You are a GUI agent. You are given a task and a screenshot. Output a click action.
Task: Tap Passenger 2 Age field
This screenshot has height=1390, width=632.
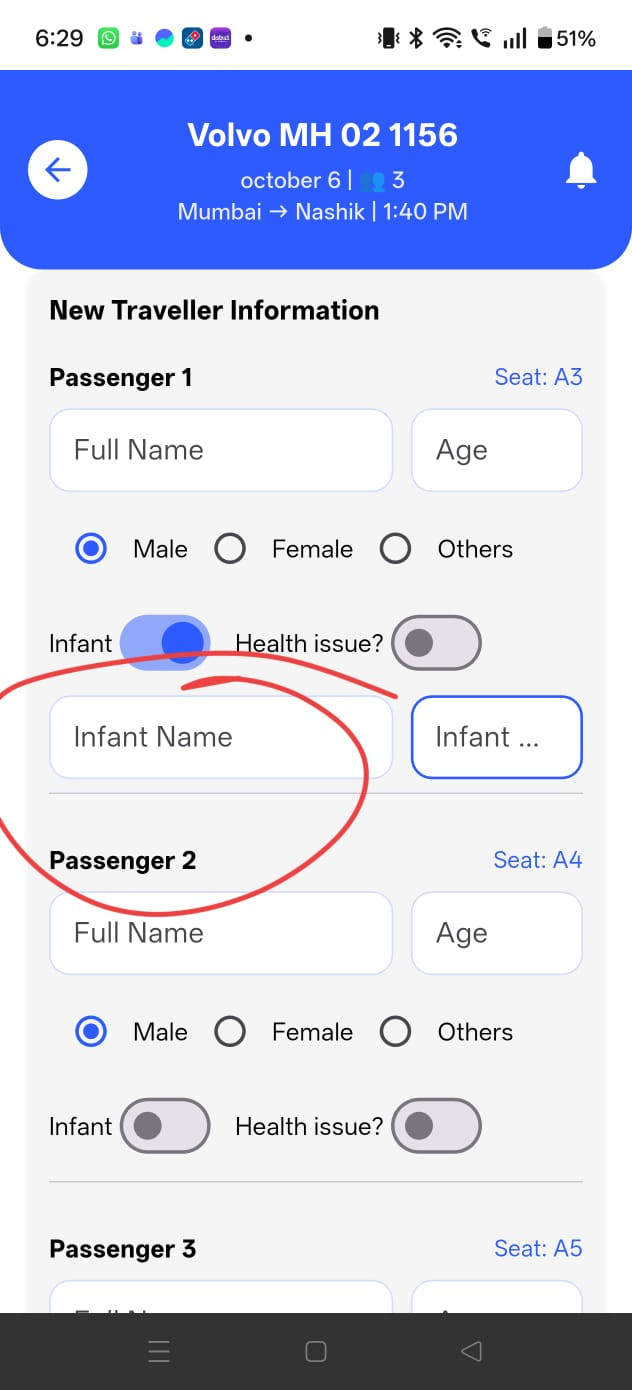(496, 933)
